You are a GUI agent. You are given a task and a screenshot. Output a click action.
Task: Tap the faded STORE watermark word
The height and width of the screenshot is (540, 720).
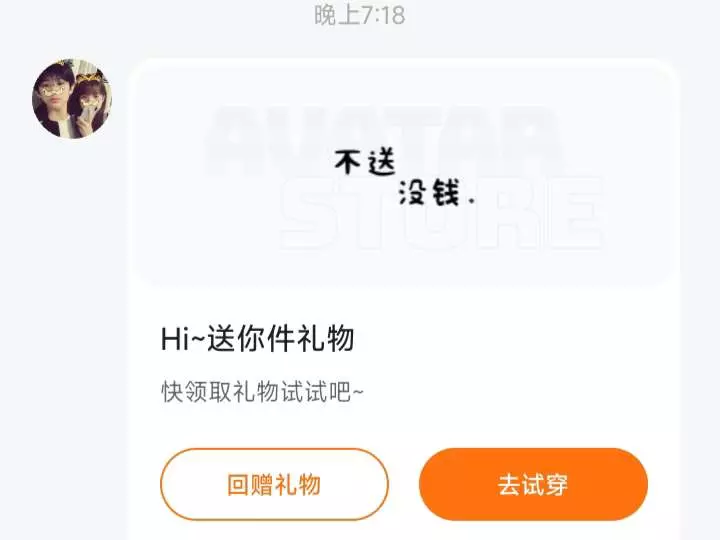tap(442, 214)
